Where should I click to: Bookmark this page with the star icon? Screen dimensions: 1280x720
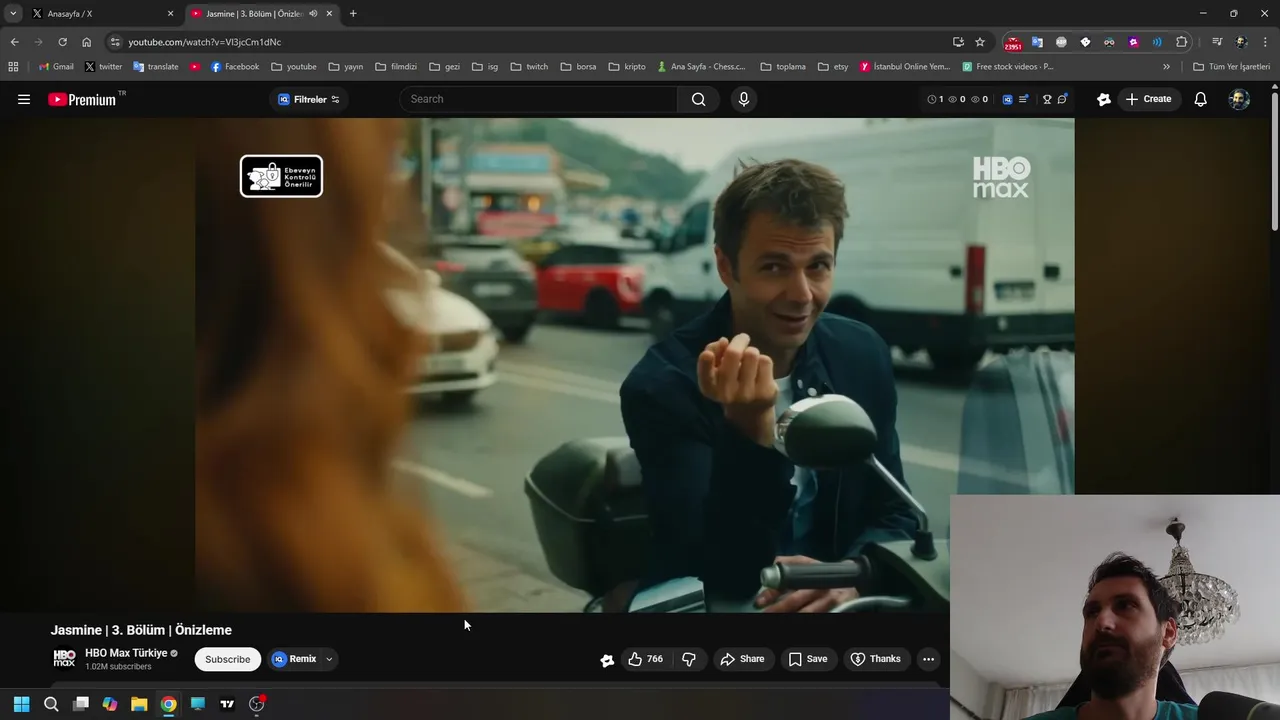tap(980, 42)
